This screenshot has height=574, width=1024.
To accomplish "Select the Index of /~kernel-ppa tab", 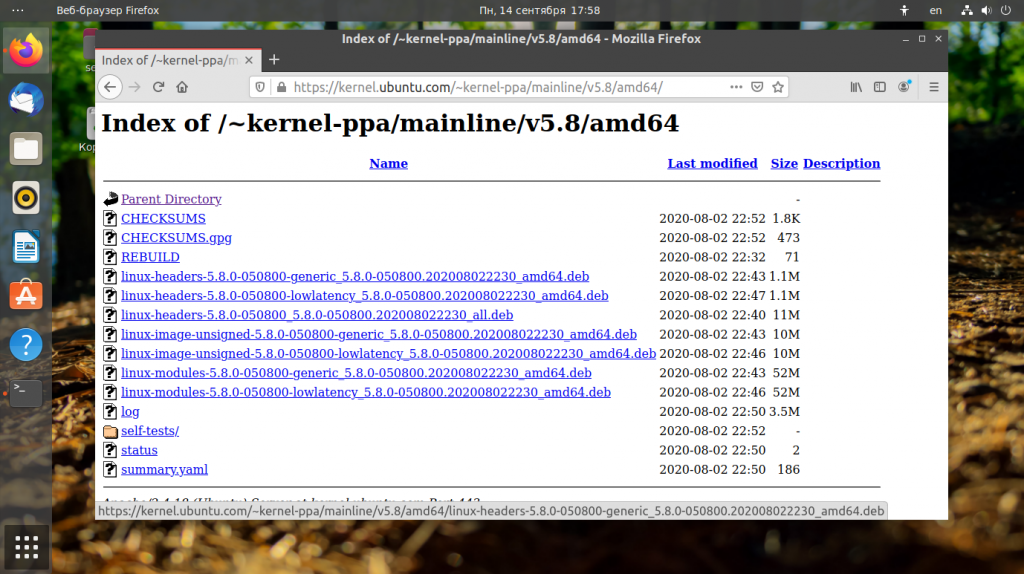I will pos(178,60).
